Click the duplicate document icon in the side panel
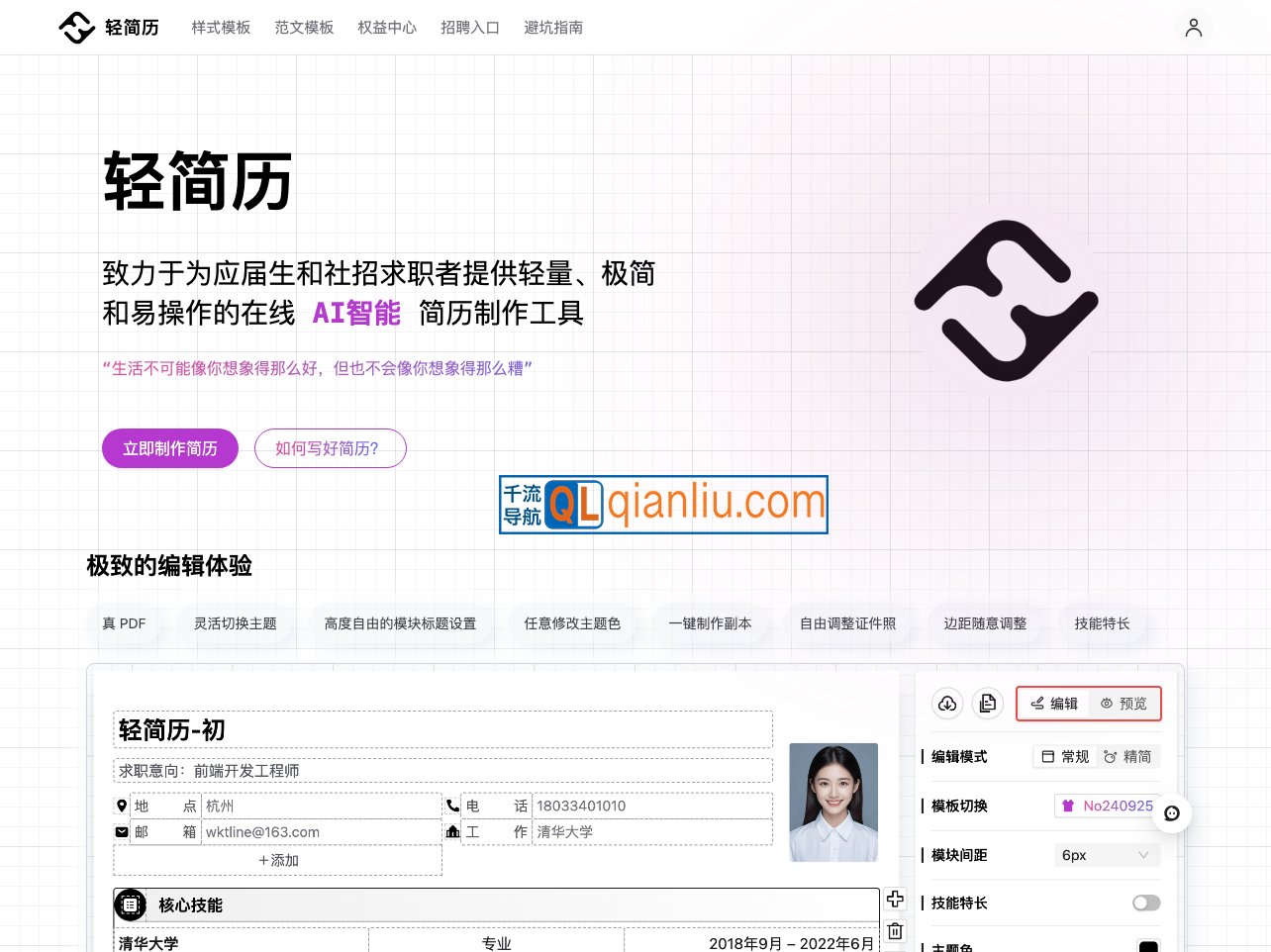Viewport: 1271px width, 952px height. pyautogui.click(x=987, y=703)
